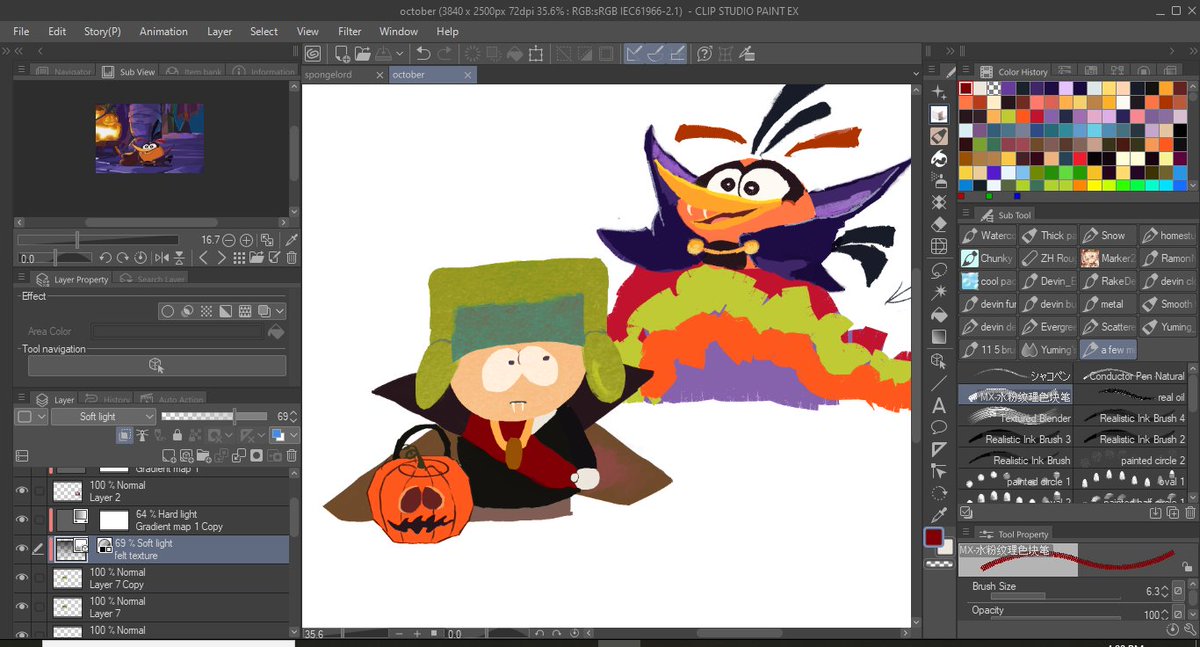The width and height of the screenshot is (1200, 647).
Task: Click the dark red main color swatch
Action: coord(932,538)
